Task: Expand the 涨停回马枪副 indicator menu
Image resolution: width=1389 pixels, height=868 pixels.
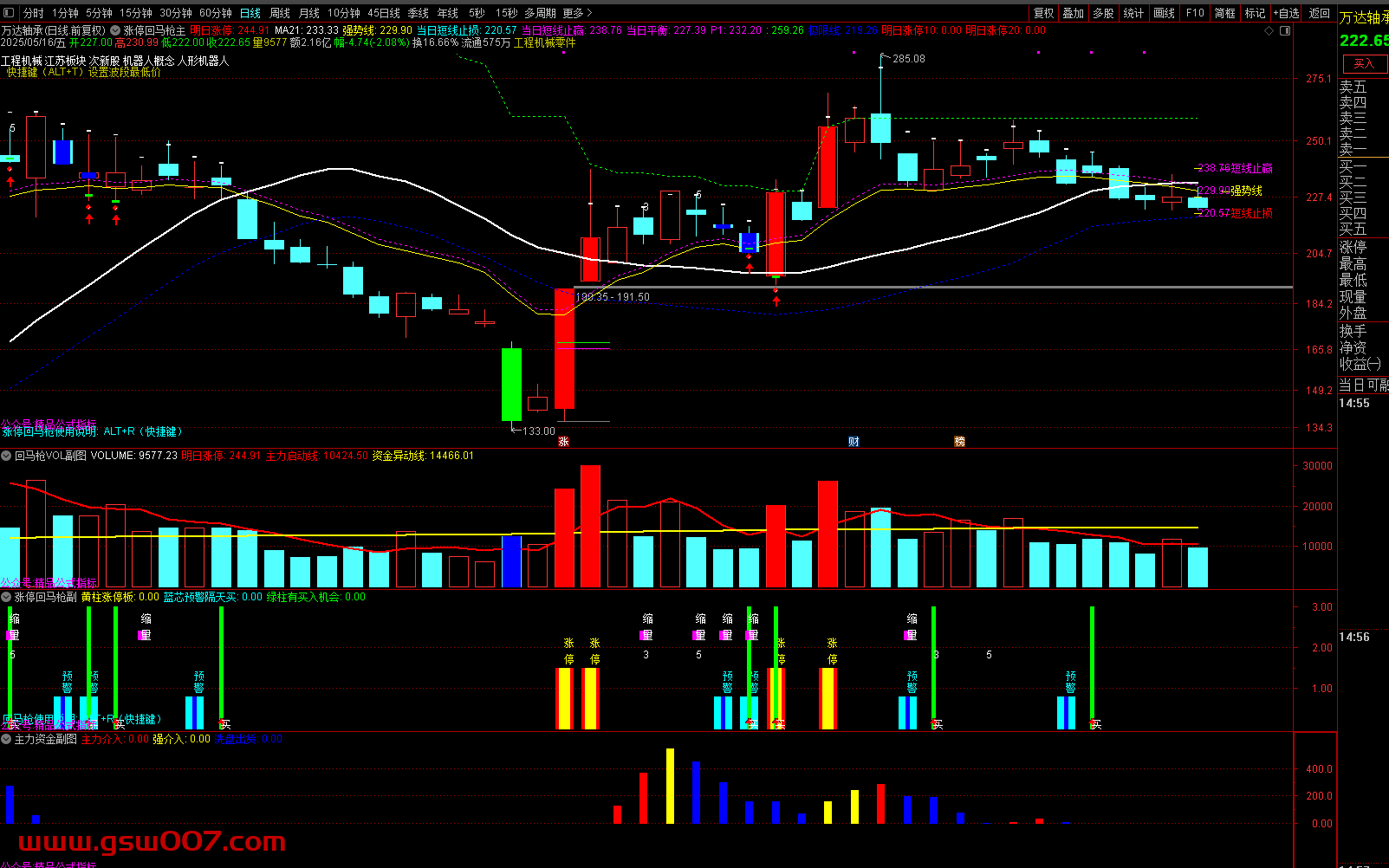Action: pos(6,597)
